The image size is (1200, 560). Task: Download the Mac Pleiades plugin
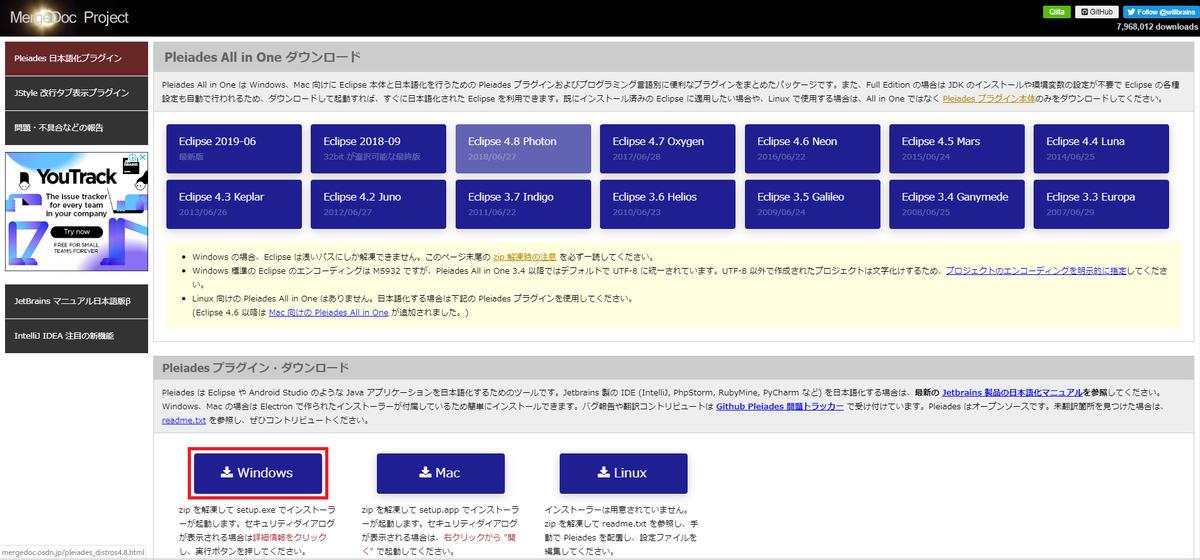440,473
